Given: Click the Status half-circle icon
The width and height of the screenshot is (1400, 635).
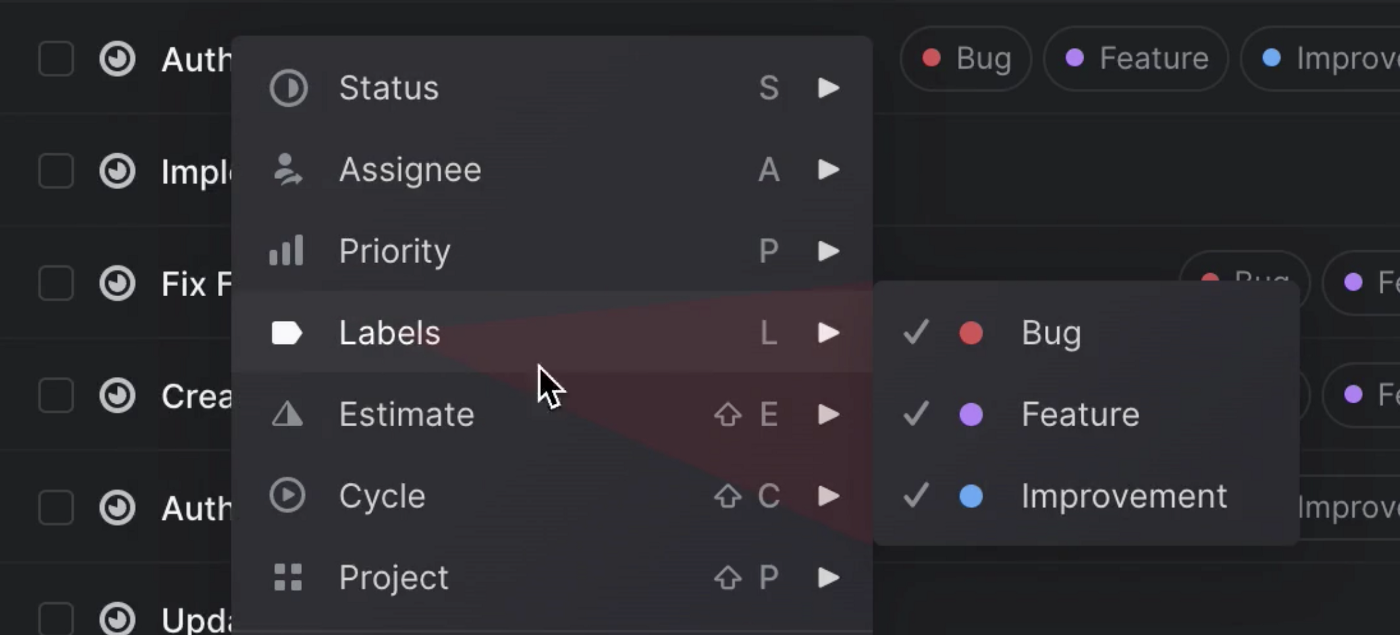Looking at the screenshot, I should click(x=288, y=88).
